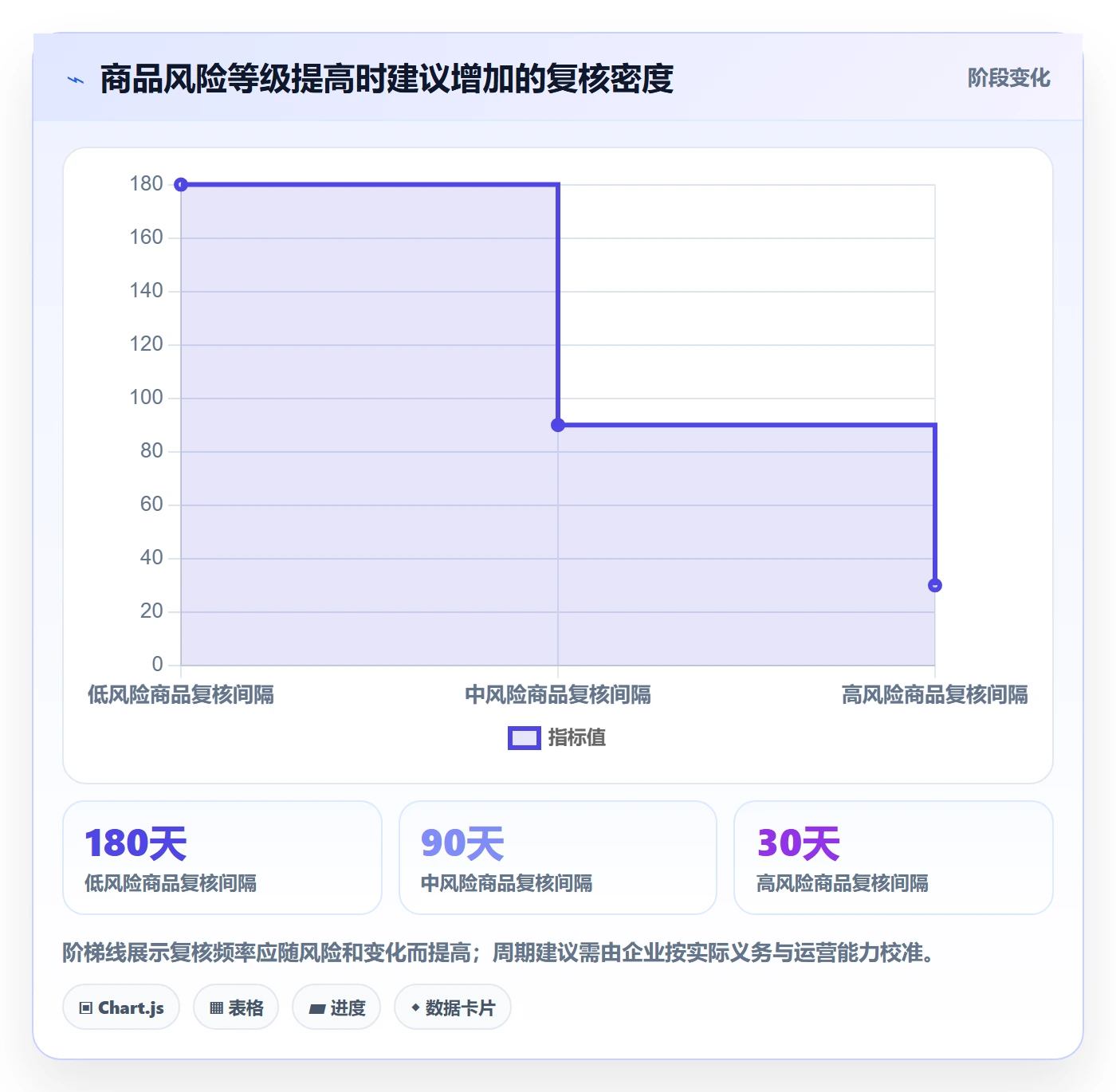This screenshot has height=1092, width=1116.
Task: Click the x-axis label 高风险商品复核间隔
Action: click(x=935, y=695)
